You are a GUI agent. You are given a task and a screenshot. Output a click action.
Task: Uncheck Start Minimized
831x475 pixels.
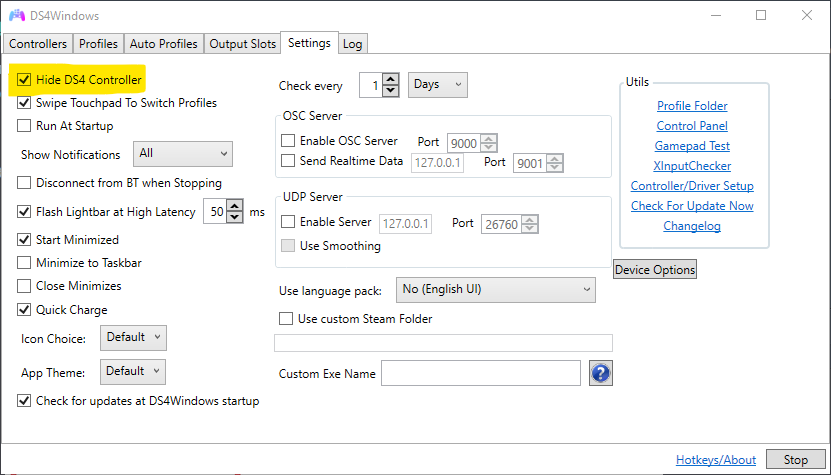click(x=24, y=240)
